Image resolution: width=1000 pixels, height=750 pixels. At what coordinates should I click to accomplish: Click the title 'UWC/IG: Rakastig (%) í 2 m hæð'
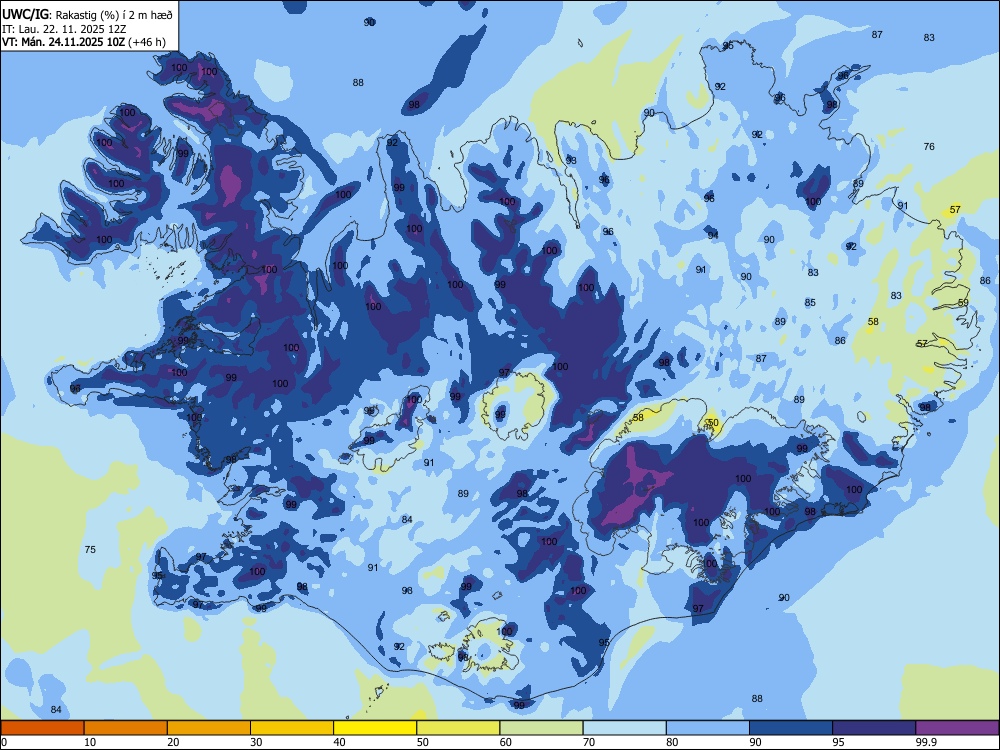(87, 15)
